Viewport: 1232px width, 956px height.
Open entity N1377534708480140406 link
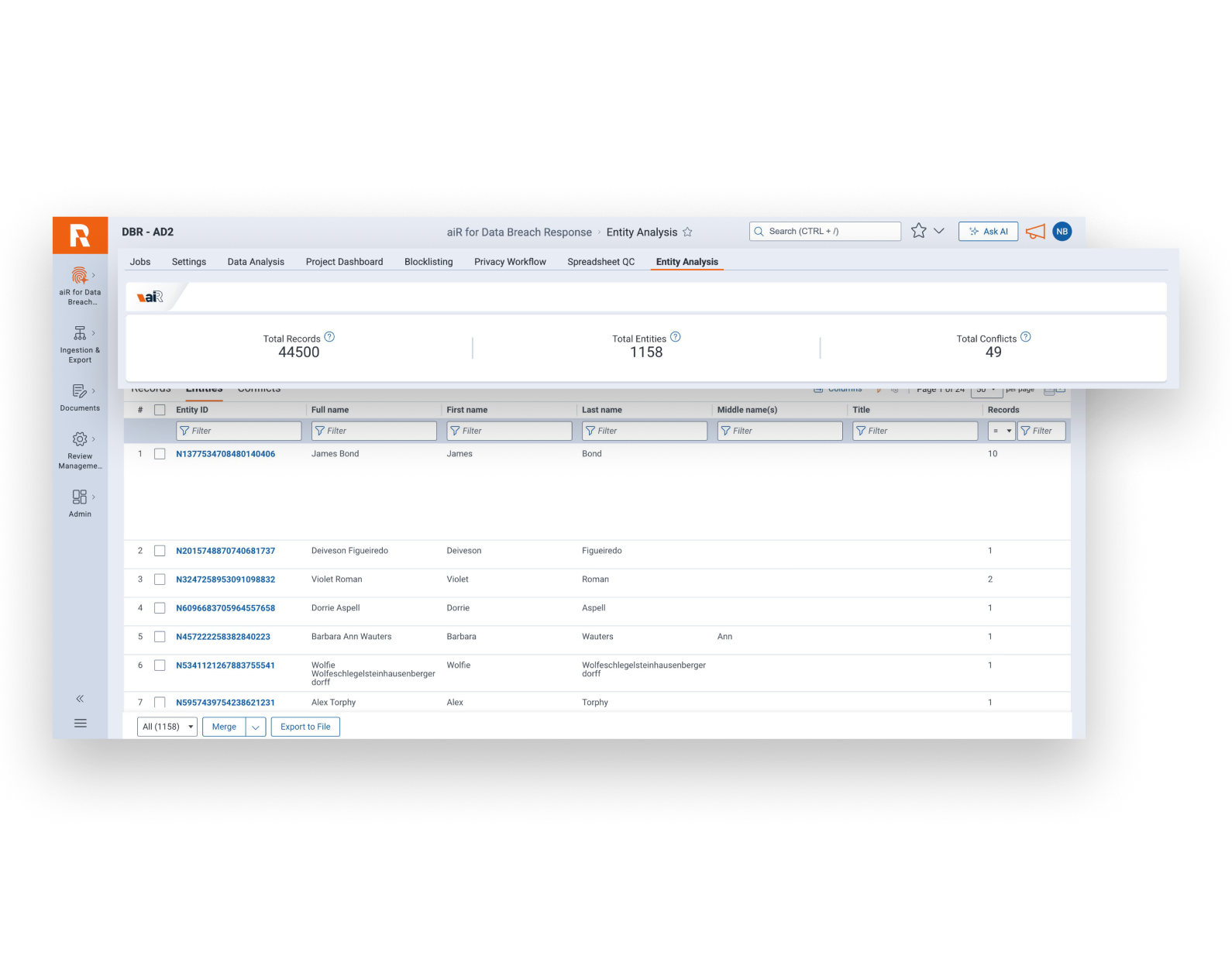(x=225, y=454)
